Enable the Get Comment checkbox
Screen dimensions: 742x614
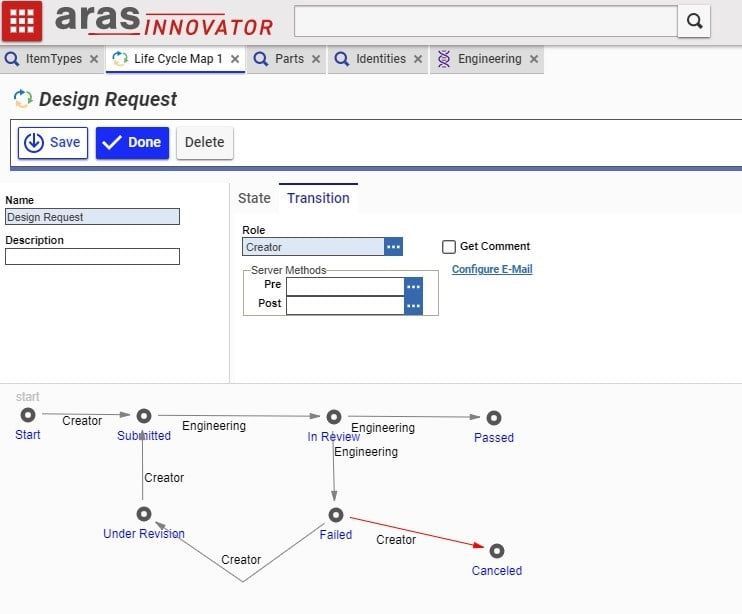449,247
